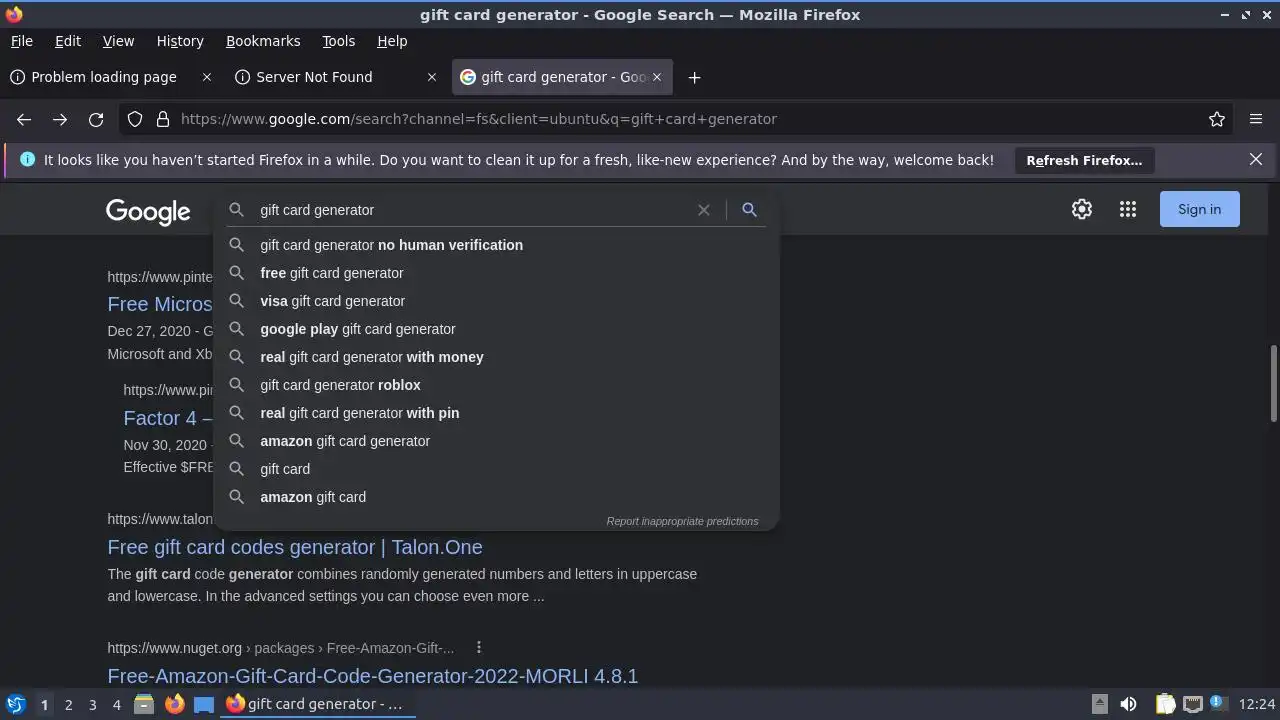Close the Server Not Found tab
Image resolution: width=1280 pixels, height=720 pixels.
point(432,77)
